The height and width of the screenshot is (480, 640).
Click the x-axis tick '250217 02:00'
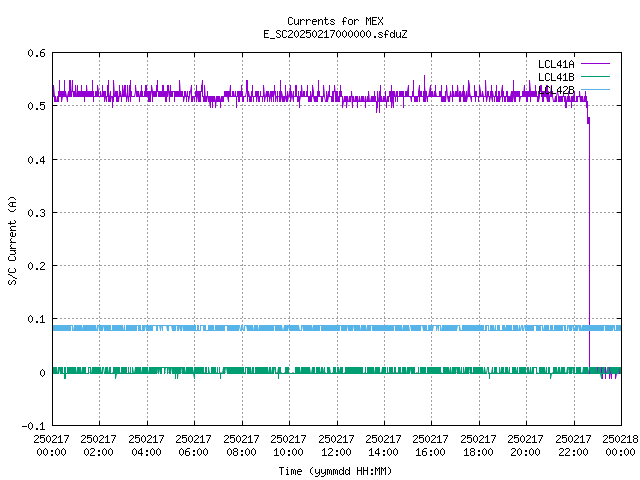(x=98, y=446)
